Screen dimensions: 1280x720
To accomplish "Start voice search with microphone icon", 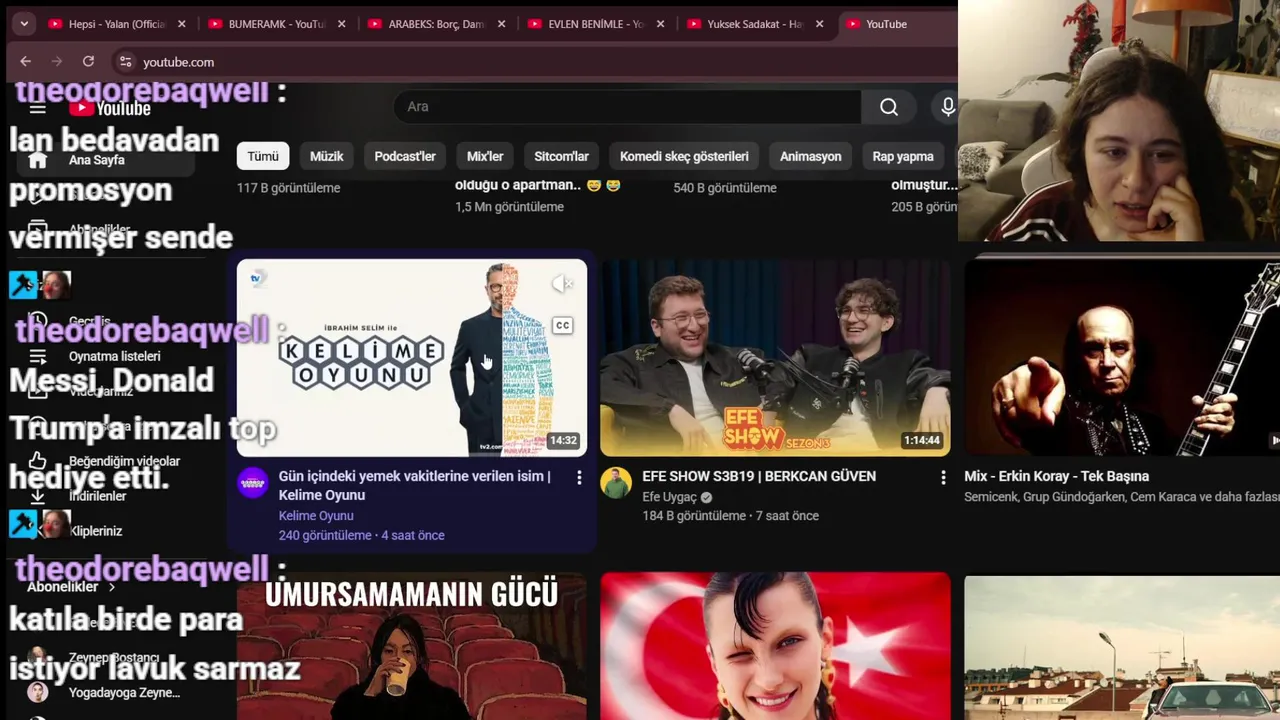I will (x=947, y=107).
